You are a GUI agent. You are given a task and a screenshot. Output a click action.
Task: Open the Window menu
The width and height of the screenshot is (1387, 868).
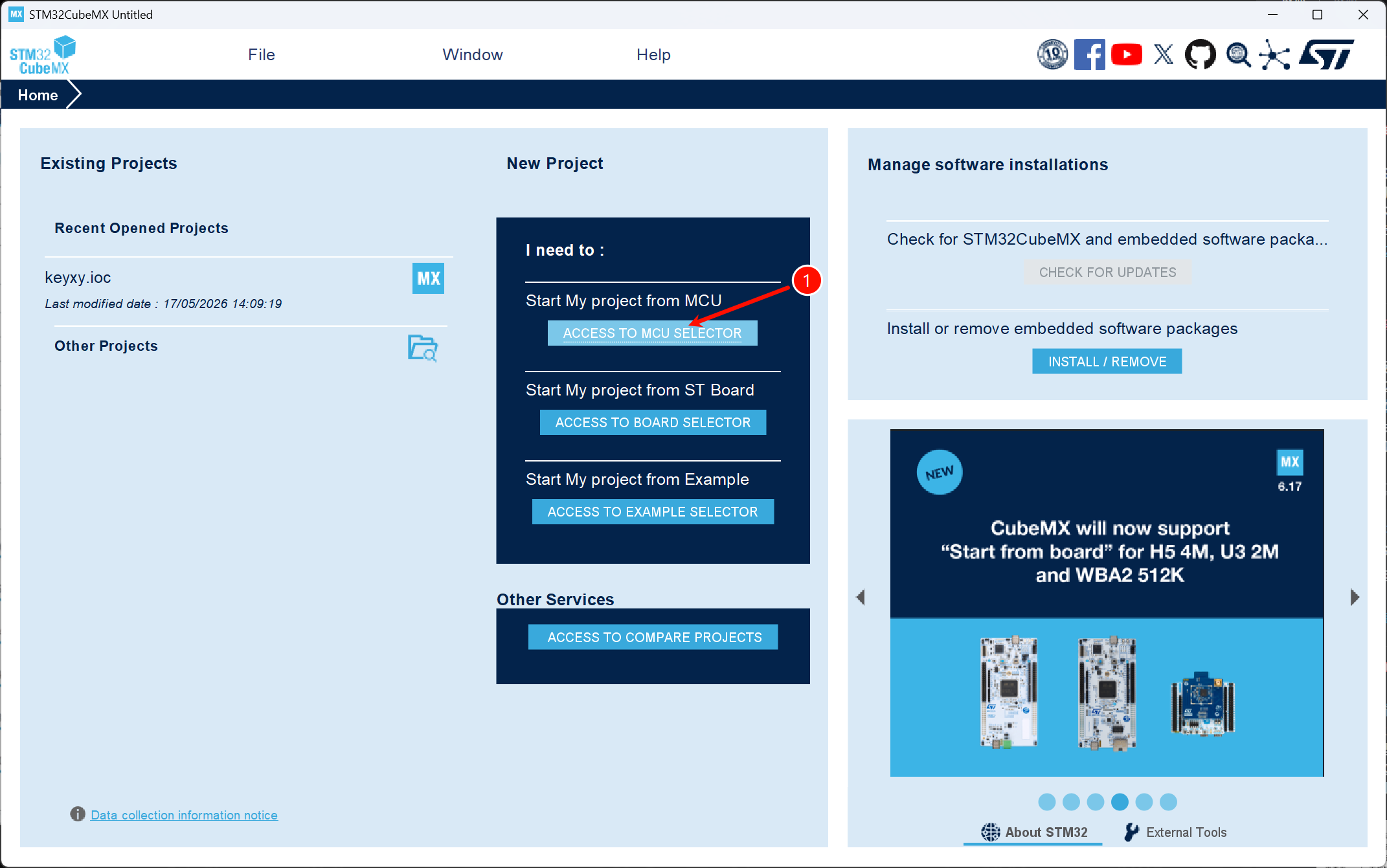point(473,54)
